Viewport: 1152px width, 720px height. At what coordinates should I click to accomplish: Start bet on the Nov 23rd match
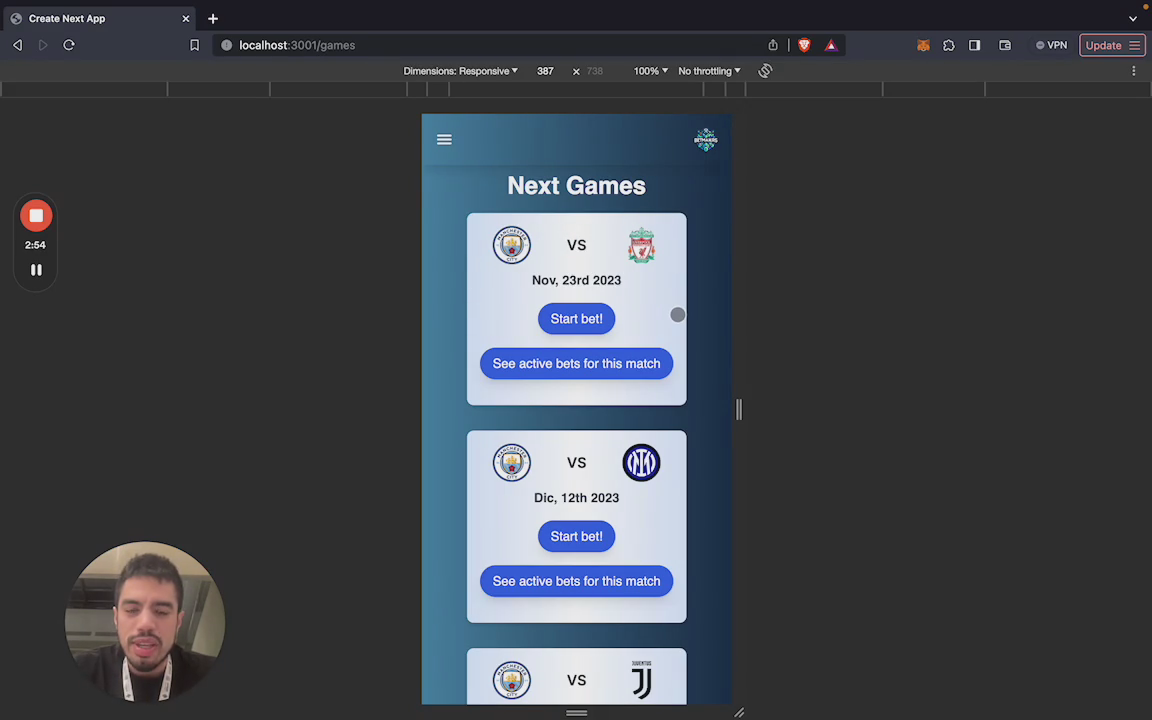point(576,319)
